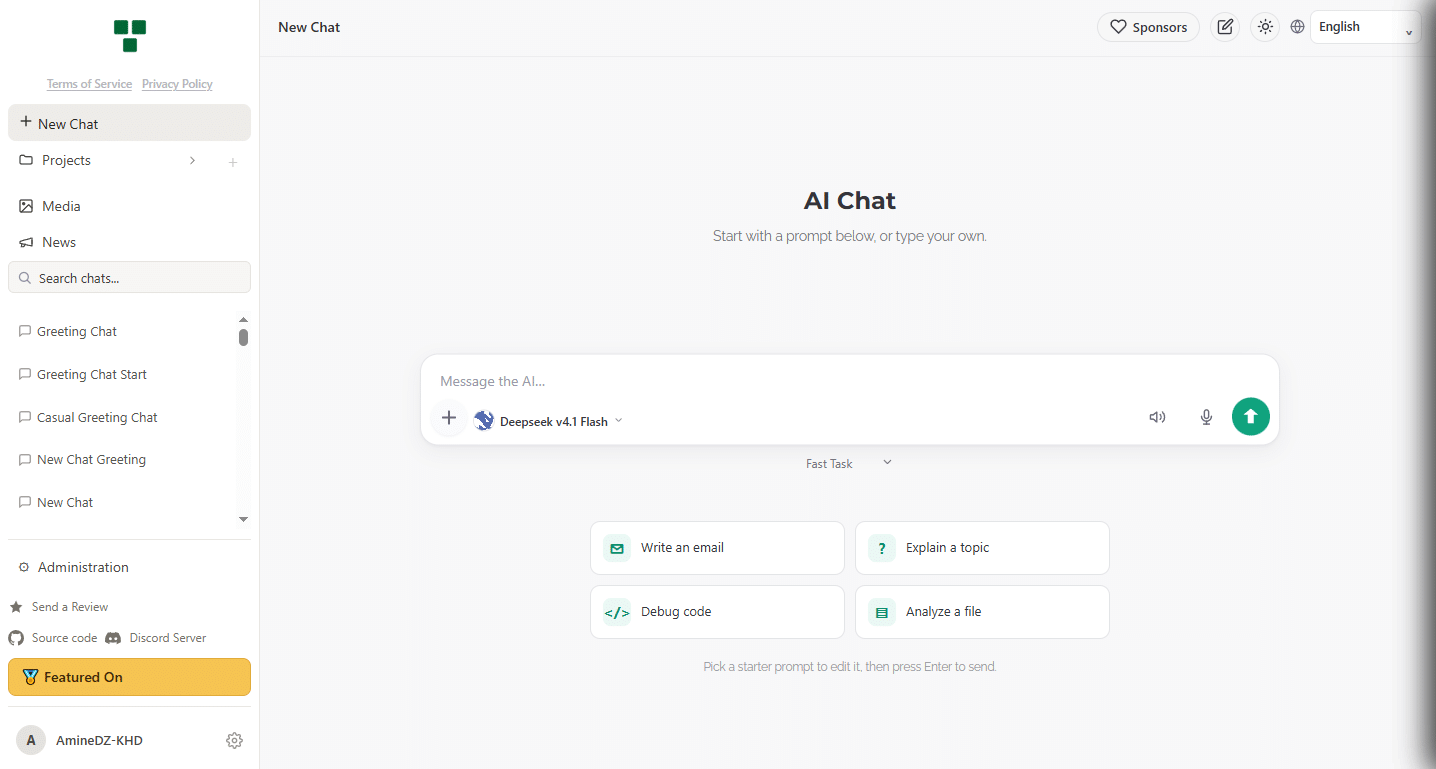Click the green squares app logo
The image size is (1436, 769).
[130, 36]
